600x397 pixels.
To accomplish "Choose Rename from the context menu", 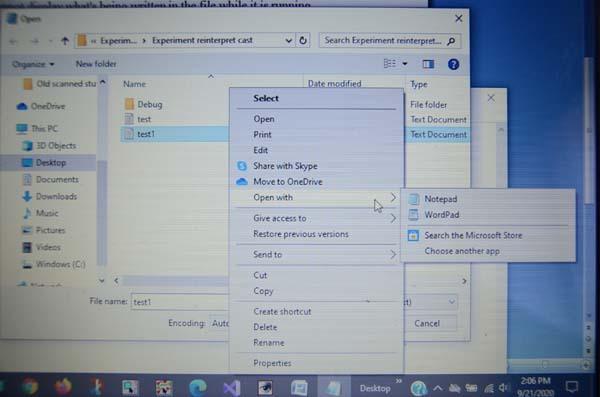I will click(x=269, y=343).
